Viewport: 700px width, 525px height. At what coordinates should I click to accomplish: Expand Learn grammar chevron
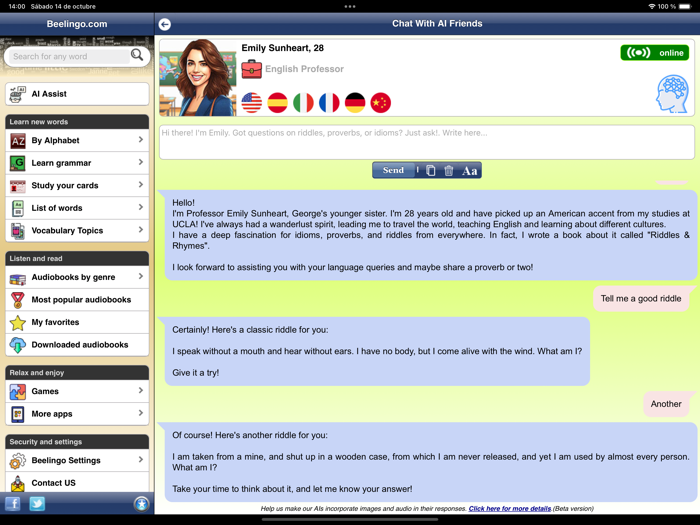(x=141, y=162)
